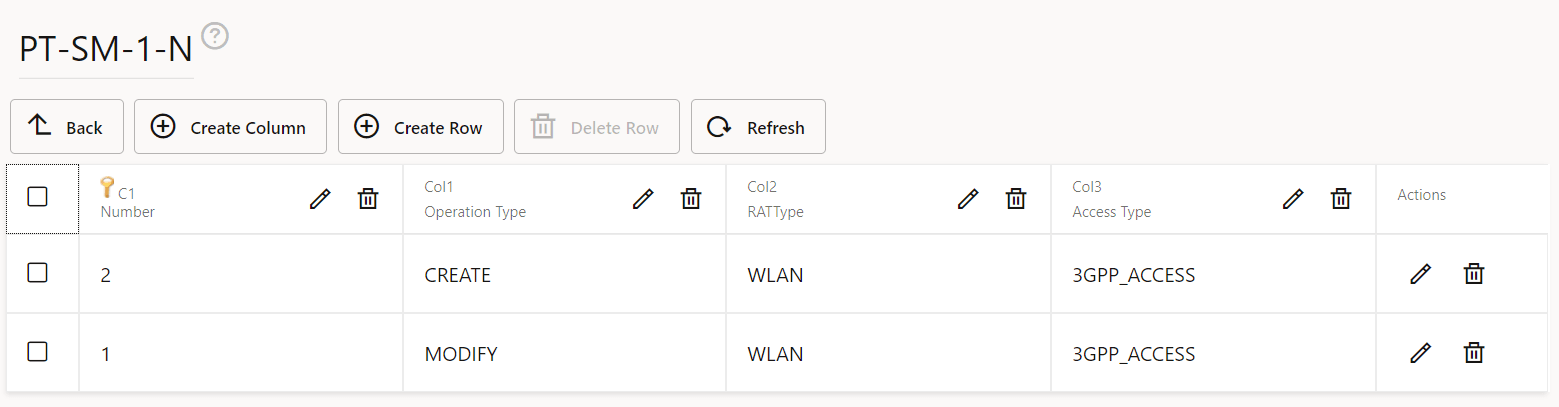Edit the MODIFY row with pencil icon

coord(1420,353)
